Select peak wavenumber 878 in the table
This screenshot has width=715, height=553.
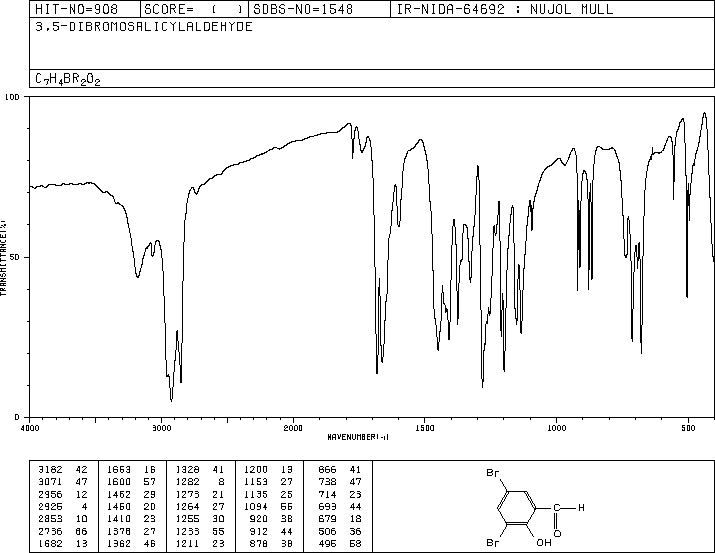259,543
